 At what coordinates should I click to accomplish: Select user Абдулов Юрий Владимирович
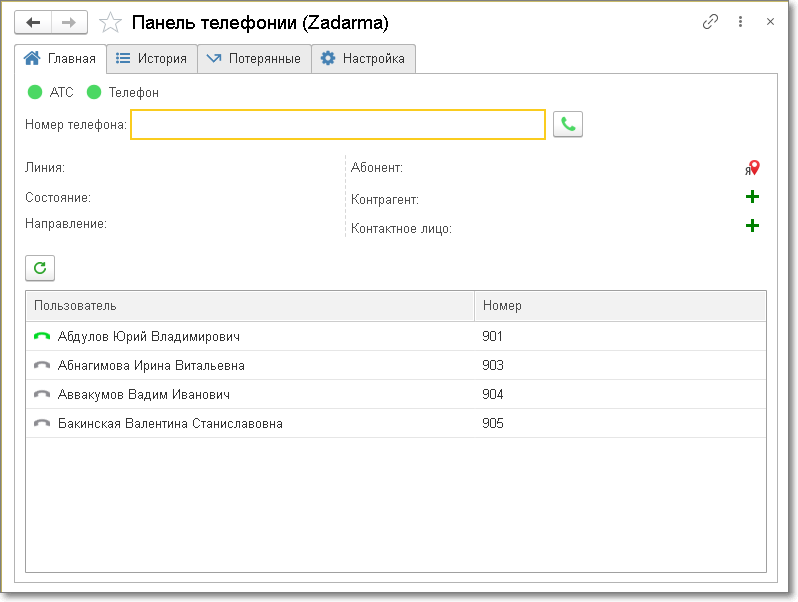click(148, 337)
